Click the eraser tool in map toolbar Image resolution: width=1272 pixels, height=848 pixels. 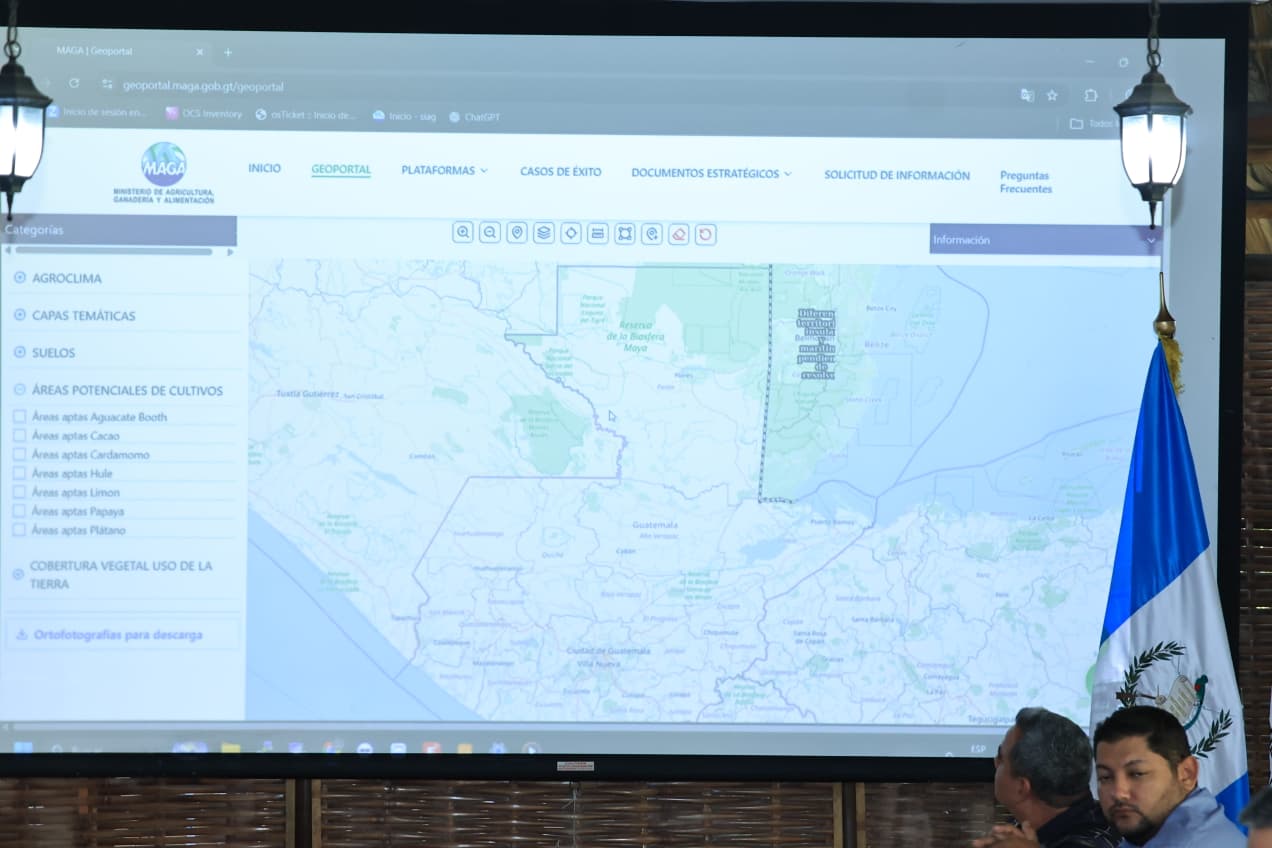coord(679,234)
